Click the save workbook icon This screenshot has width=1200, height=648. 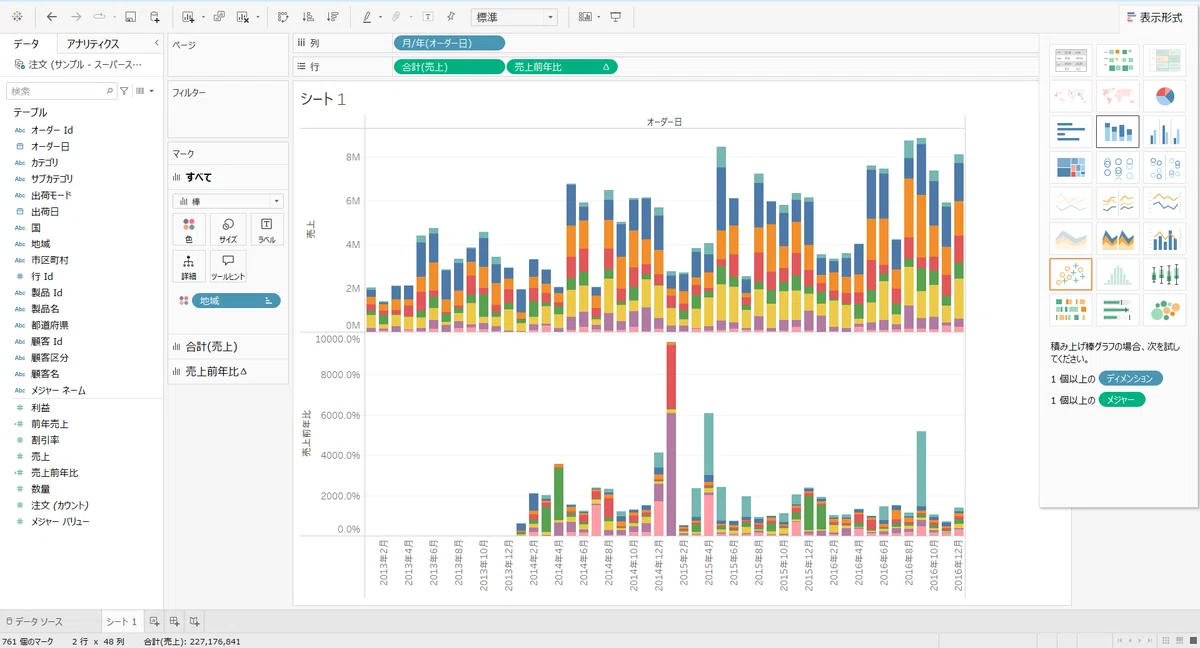(x=130, y=17)
